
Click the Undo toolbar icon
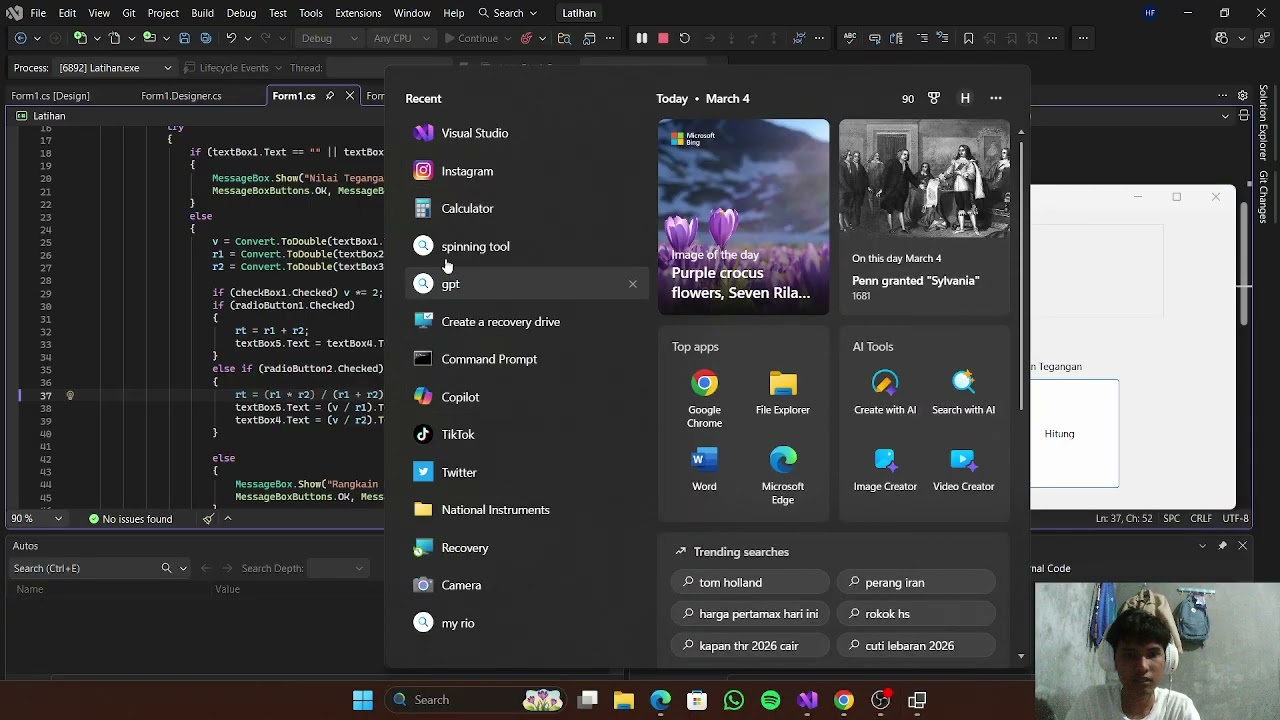231,38
